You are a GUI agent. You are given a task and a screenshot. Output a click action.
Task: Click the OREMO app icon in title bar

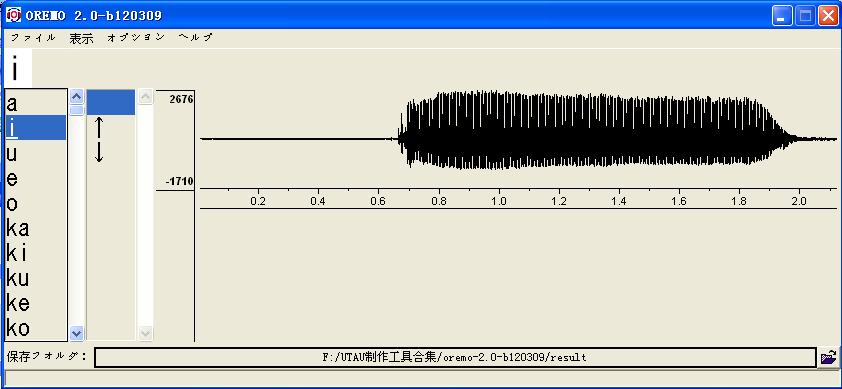(x=13, y=15)
